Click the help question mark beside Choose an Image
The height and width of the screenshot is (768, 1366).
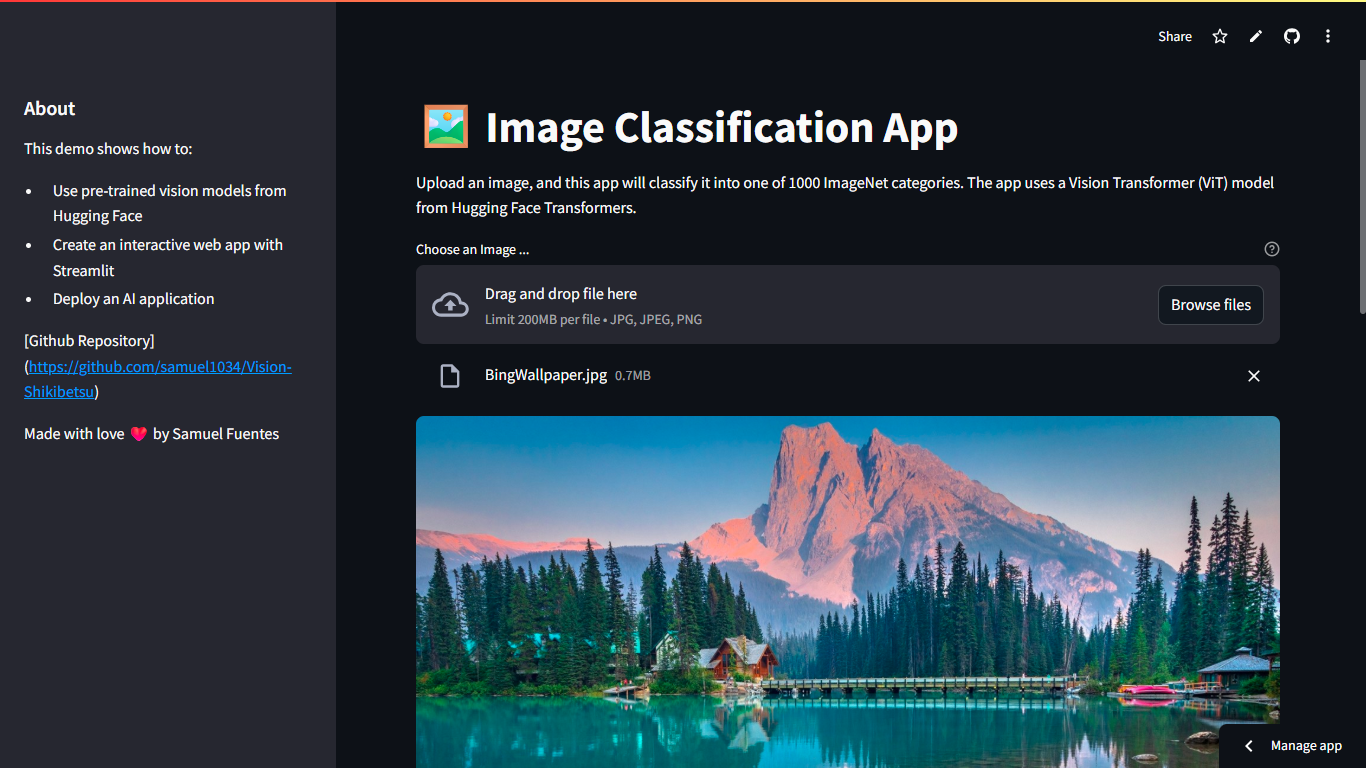pyautogui.click(x=1271, y=248)
